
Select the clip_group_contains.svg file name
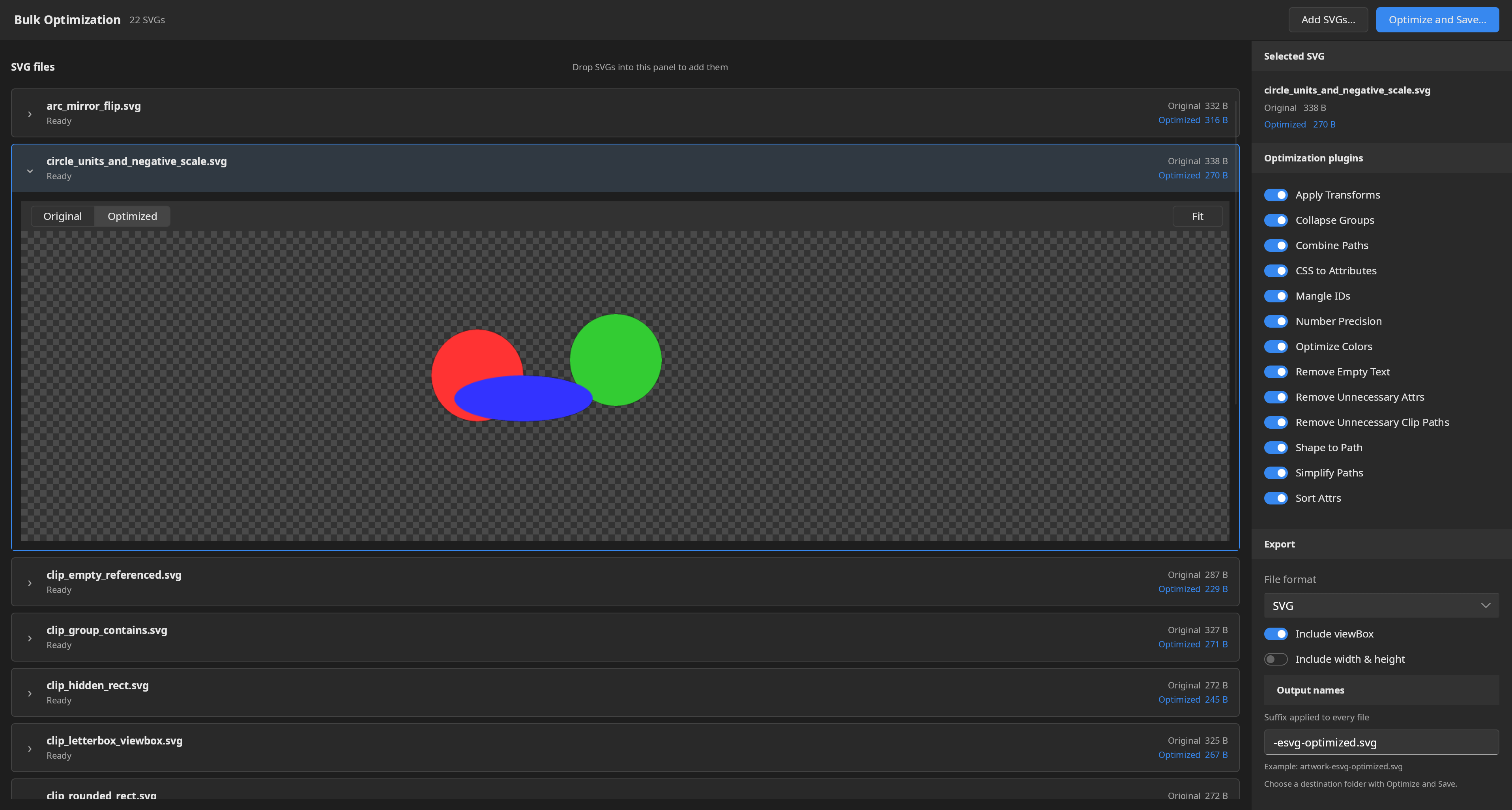pyautogui.click(x=107, y=630)
